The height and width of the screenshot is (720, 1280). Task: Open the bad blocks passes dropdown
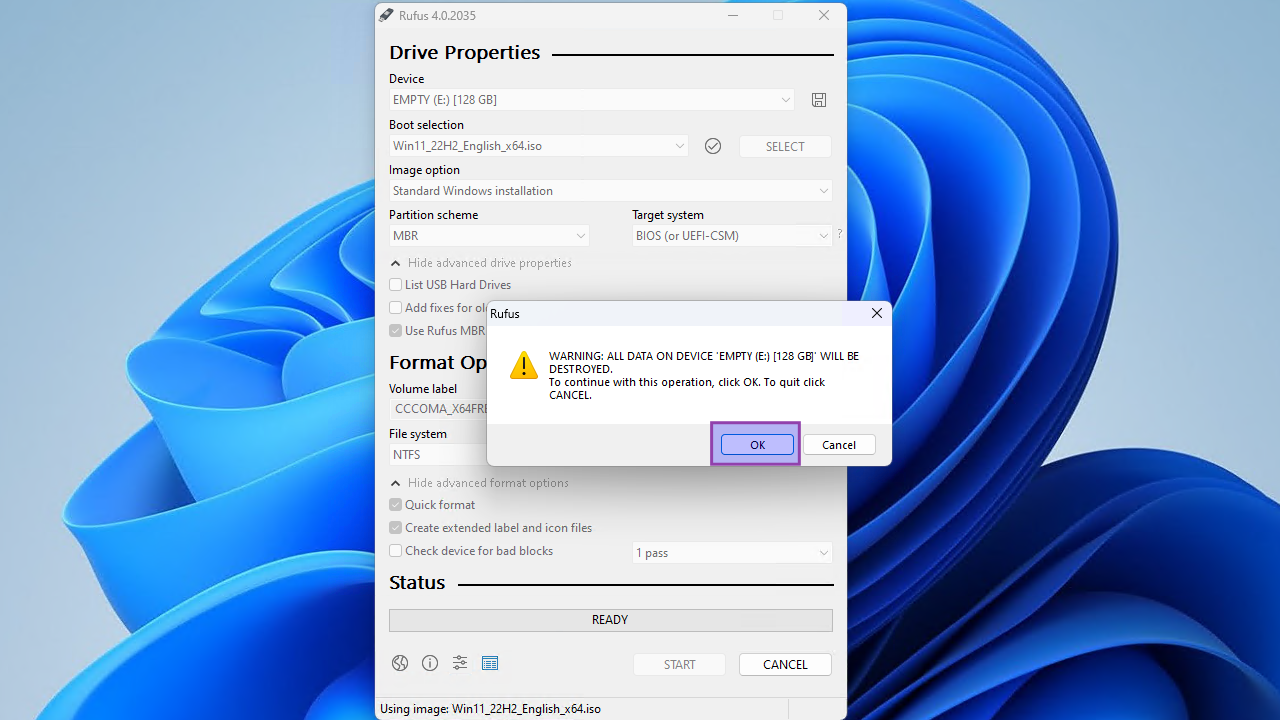[732, 553]
